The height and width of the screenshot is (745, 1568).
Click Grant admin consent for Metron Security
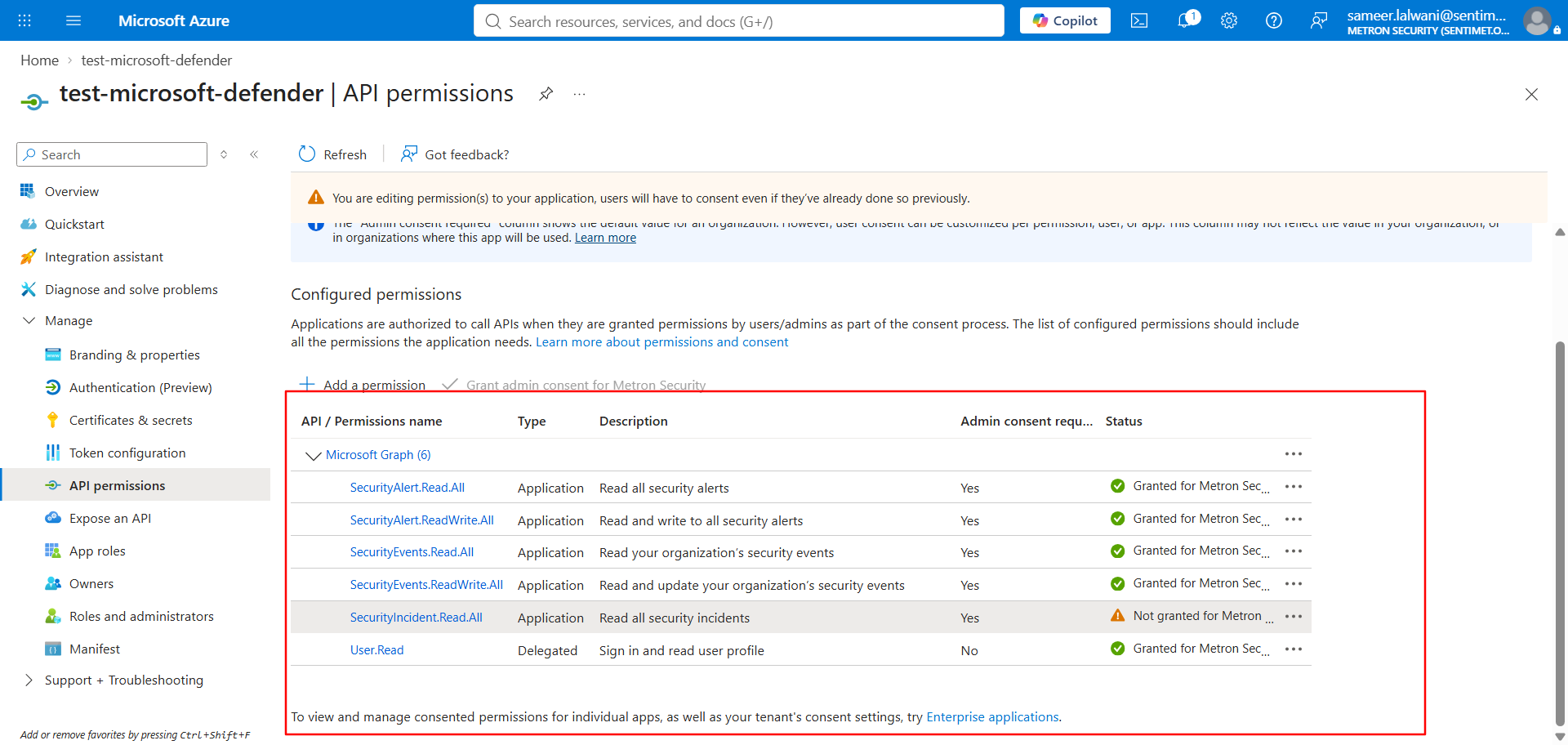coord(574,385)
